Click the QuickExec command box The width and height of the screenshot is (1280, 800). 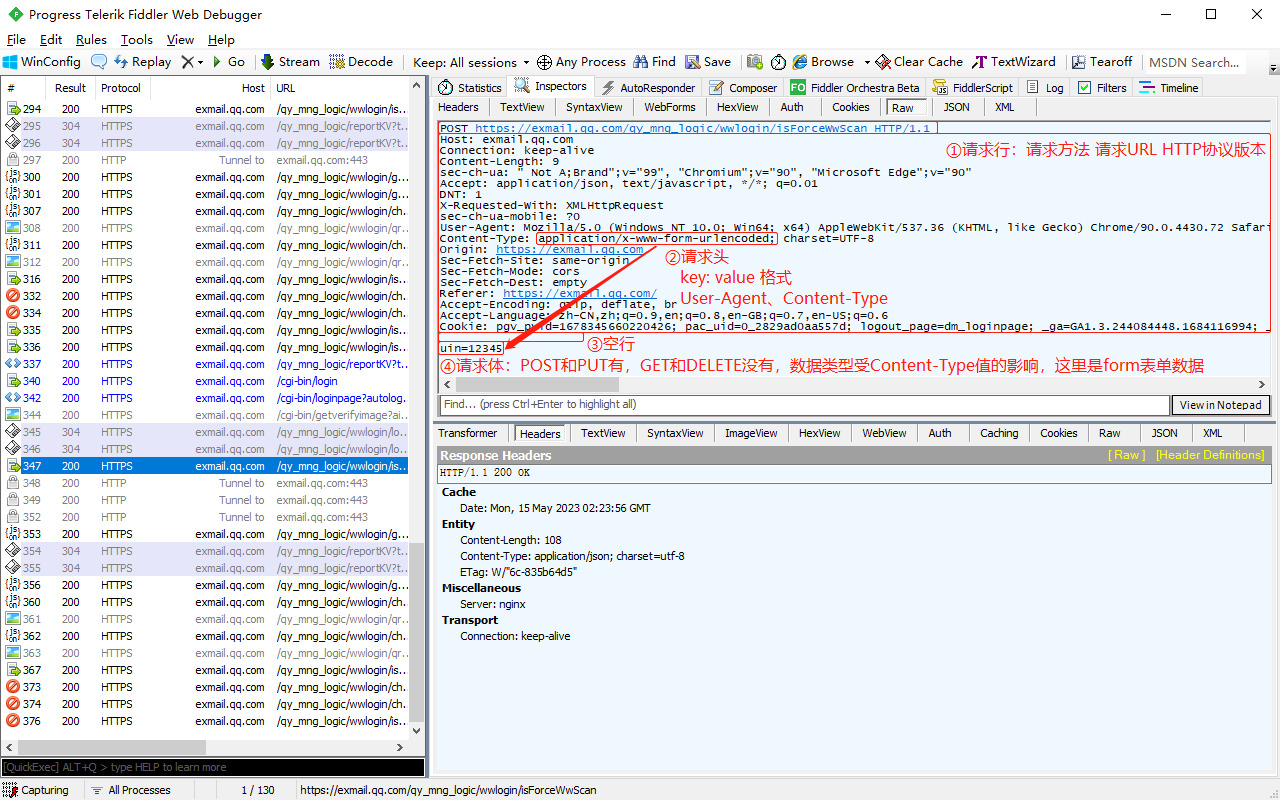pyautogui.click(x=212, y=767)
